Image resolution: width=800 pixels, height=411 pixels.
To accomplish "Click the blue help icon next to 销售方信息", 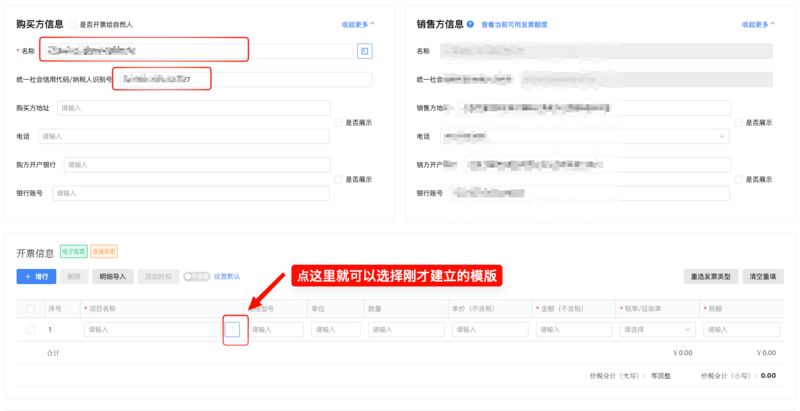I will 470,24.
